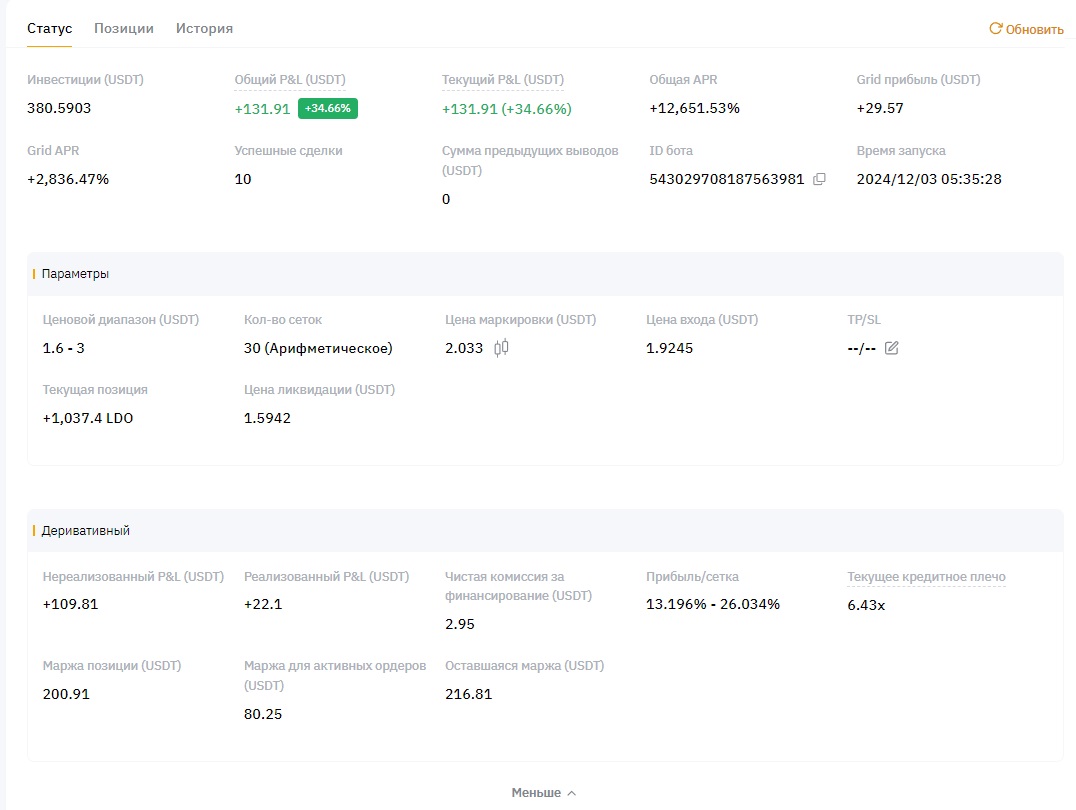Click the launch time 2024/12/03 05:35:28
The width and height of the screenshot is (1076, 810).
[929, 179]
